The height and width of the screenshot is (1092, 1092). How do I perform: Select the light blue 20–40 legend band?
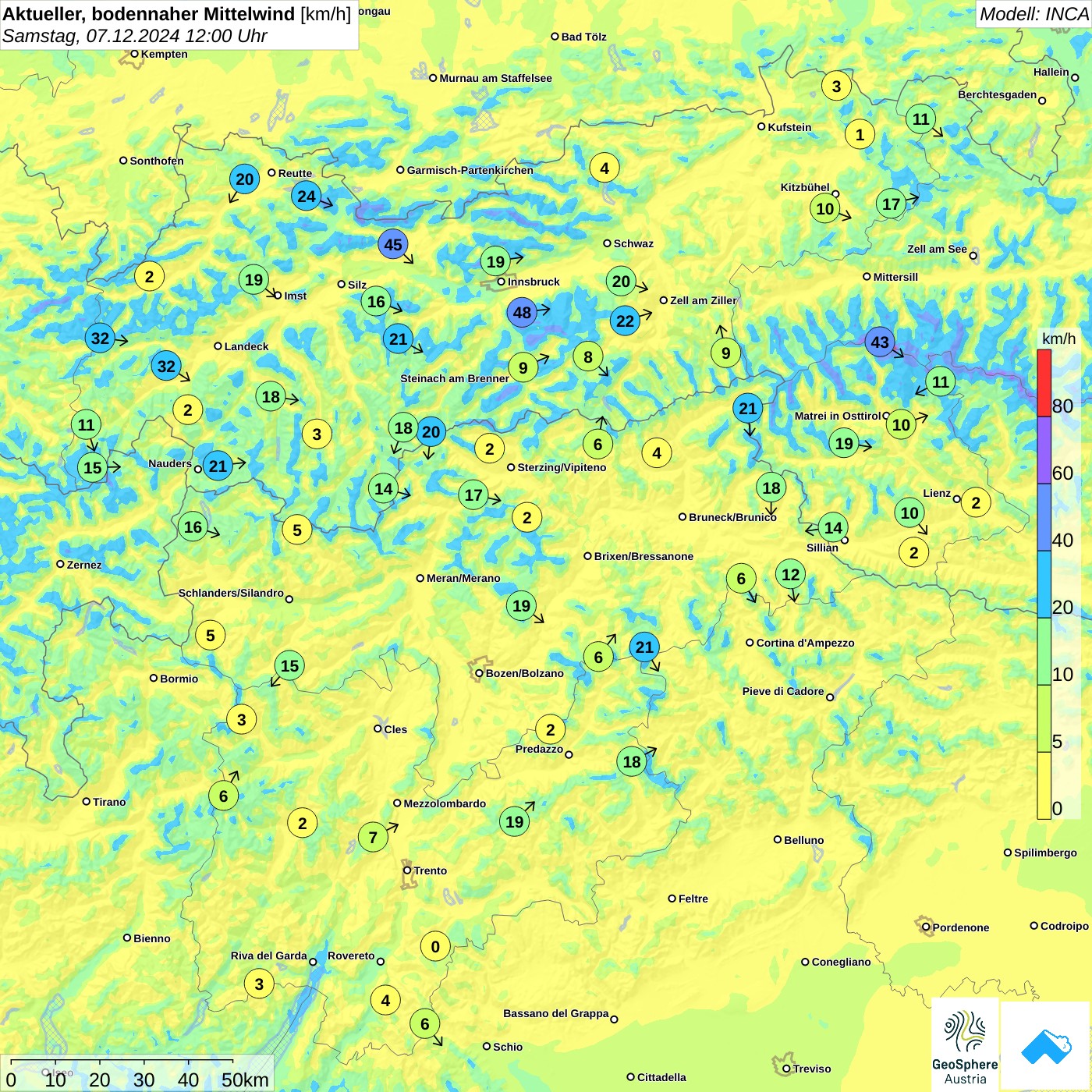(x=1044, y=584)
